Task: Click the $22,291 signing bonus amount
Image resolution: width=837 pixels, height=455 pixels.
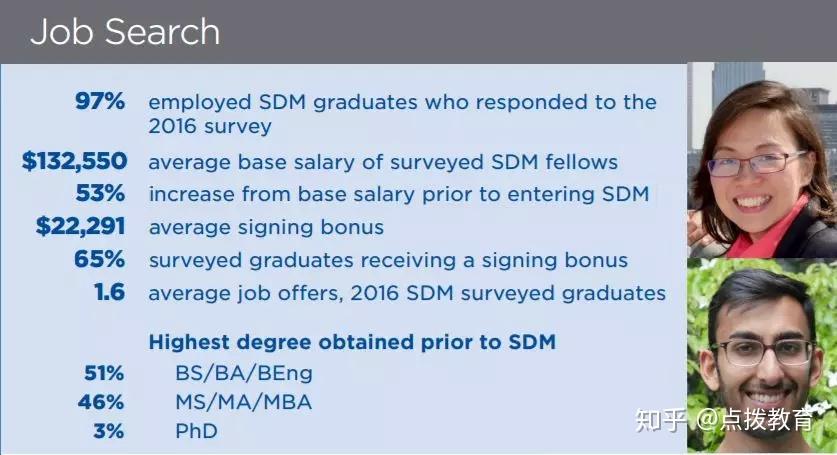Action: tap(81, 226)
